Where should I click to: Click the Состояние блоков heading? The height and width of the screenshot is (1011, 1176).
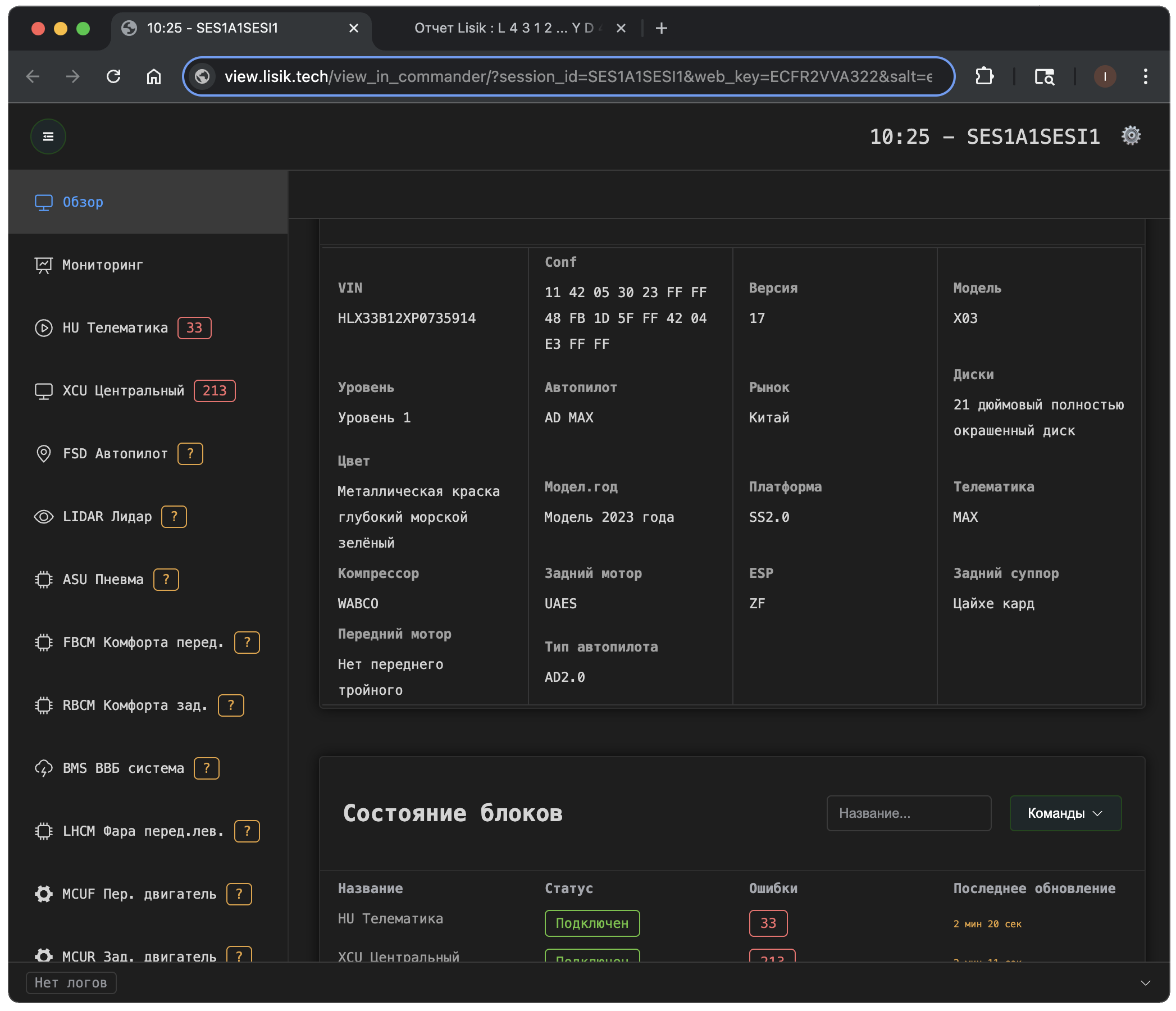click(x=452, y=814)
